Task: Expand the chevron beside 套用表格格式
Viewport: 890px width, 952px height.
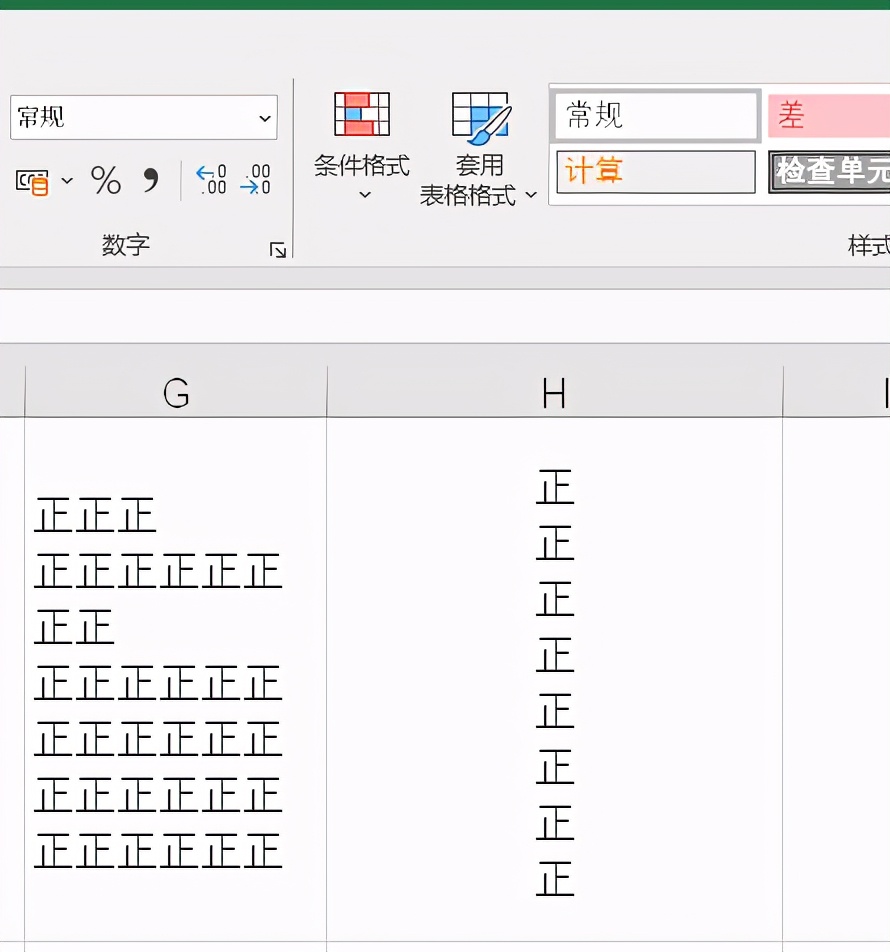Action: click(x=530, y=194)
